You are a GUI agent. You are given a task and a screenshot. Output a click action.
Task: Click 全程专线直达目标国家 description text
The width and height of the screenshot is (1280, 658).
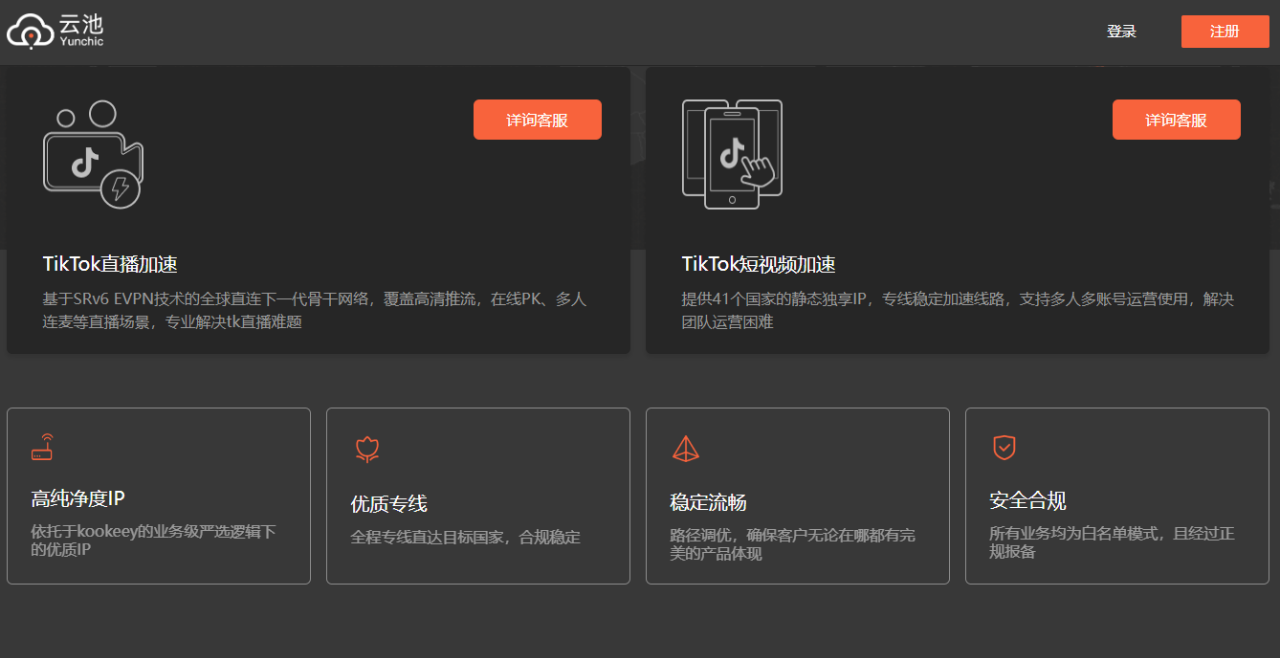tap(465, 537)
